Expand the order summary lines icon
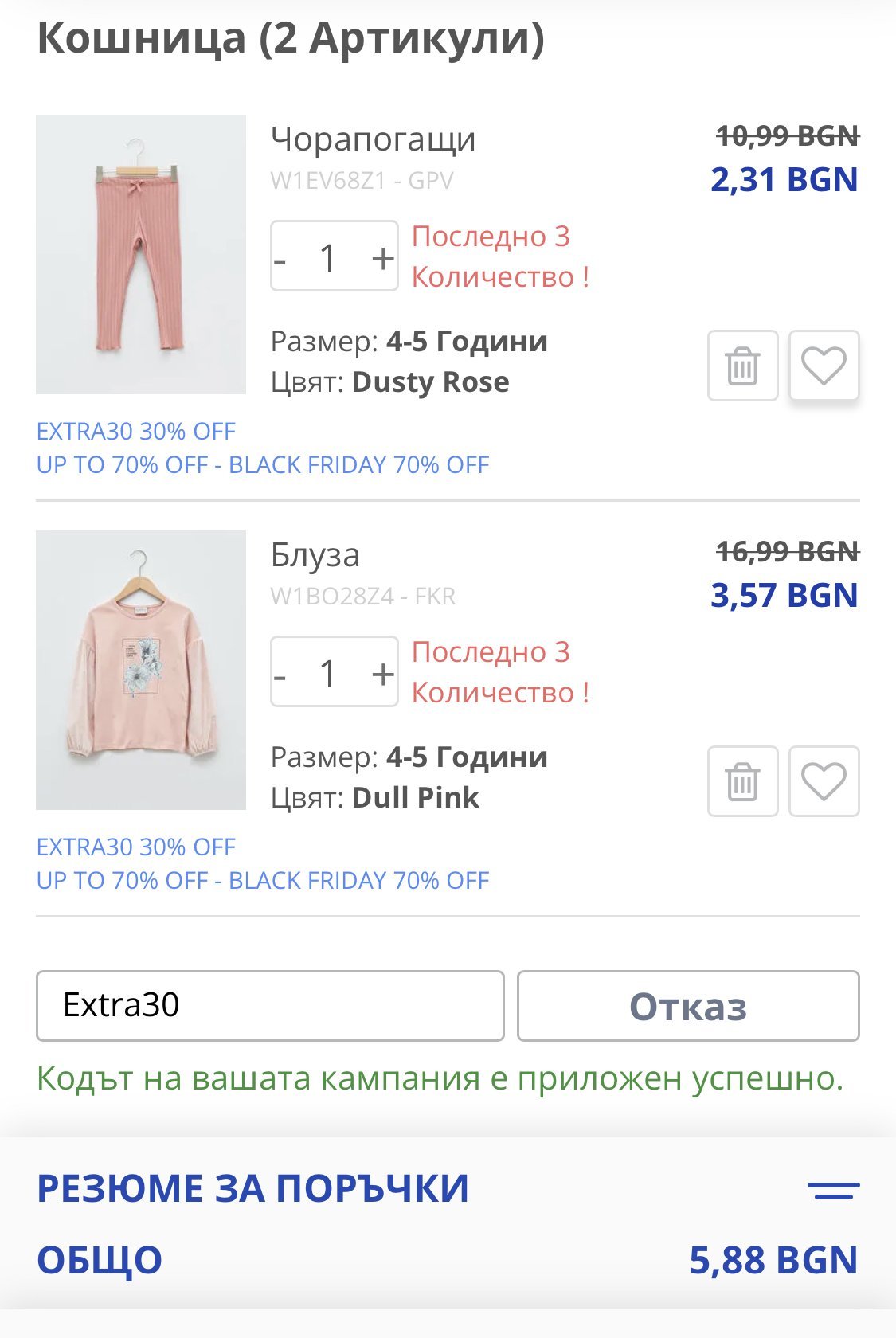 [833, 1191]
